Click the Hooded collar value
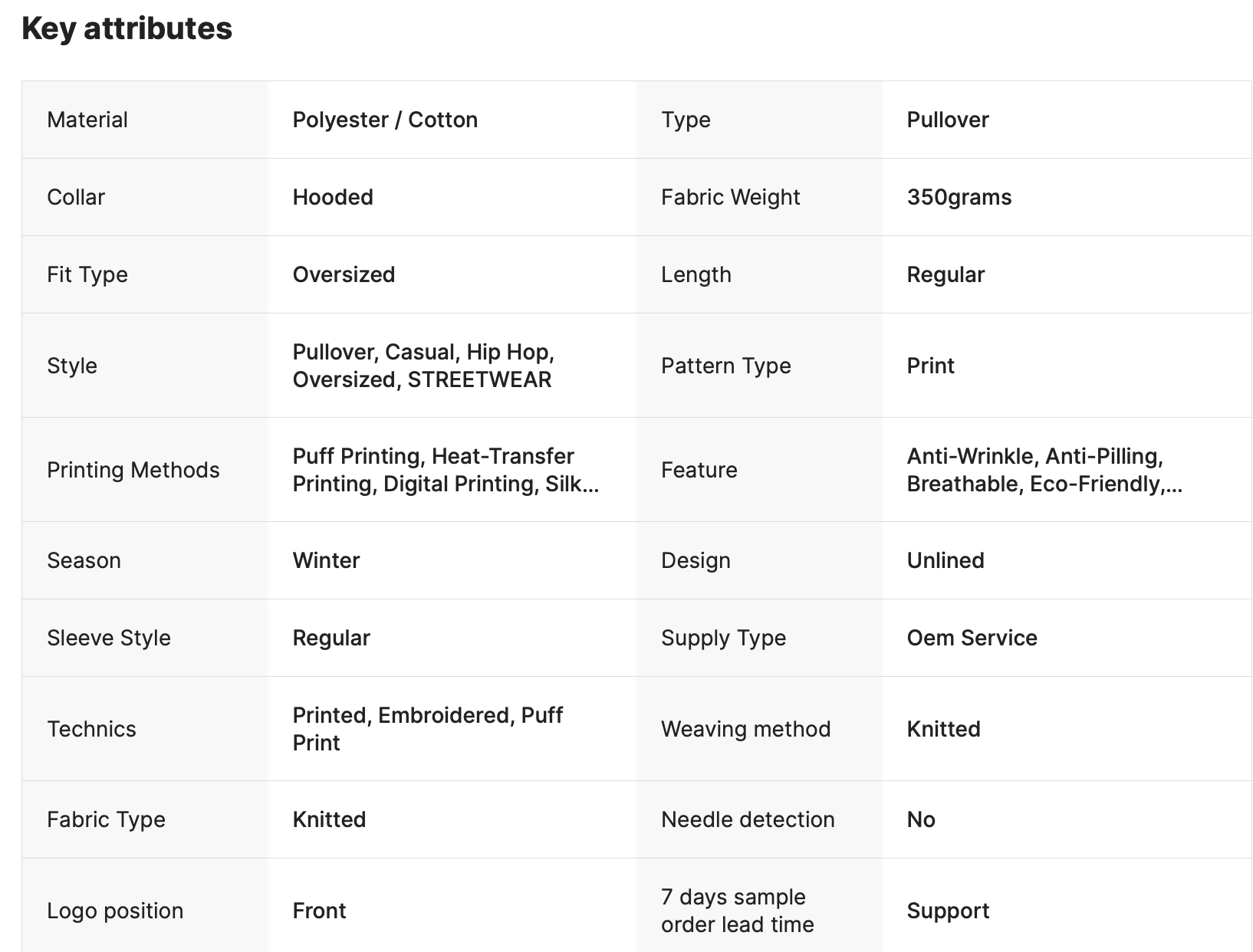Viewport: 1253px width, 952px height. pos(333,197)
